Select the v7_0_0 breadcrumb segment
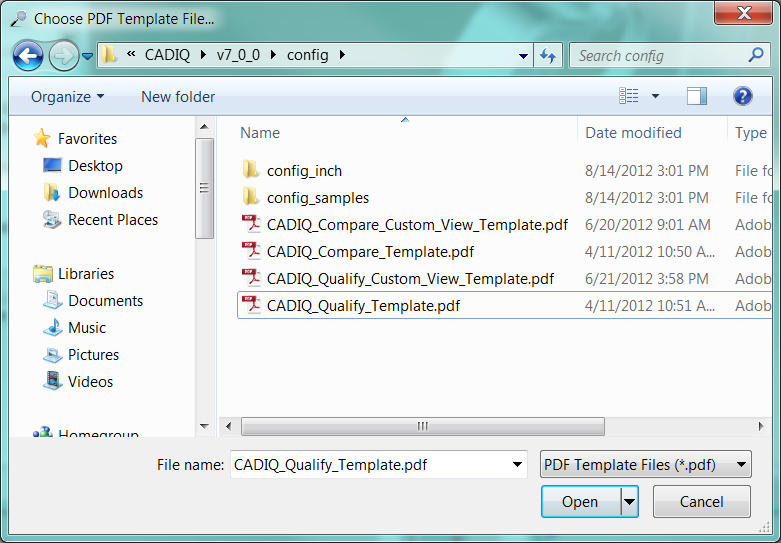Viewport: 781px width, 543px height. (238, 55)
